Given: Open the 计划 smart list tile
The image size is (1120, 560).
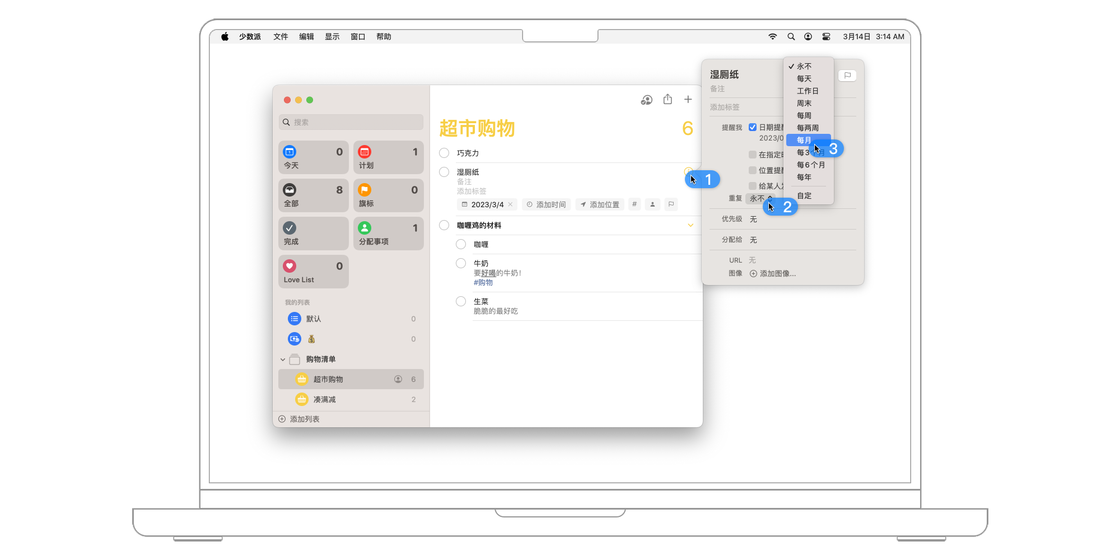Looking at the screenshot, I should coord(388,157).
